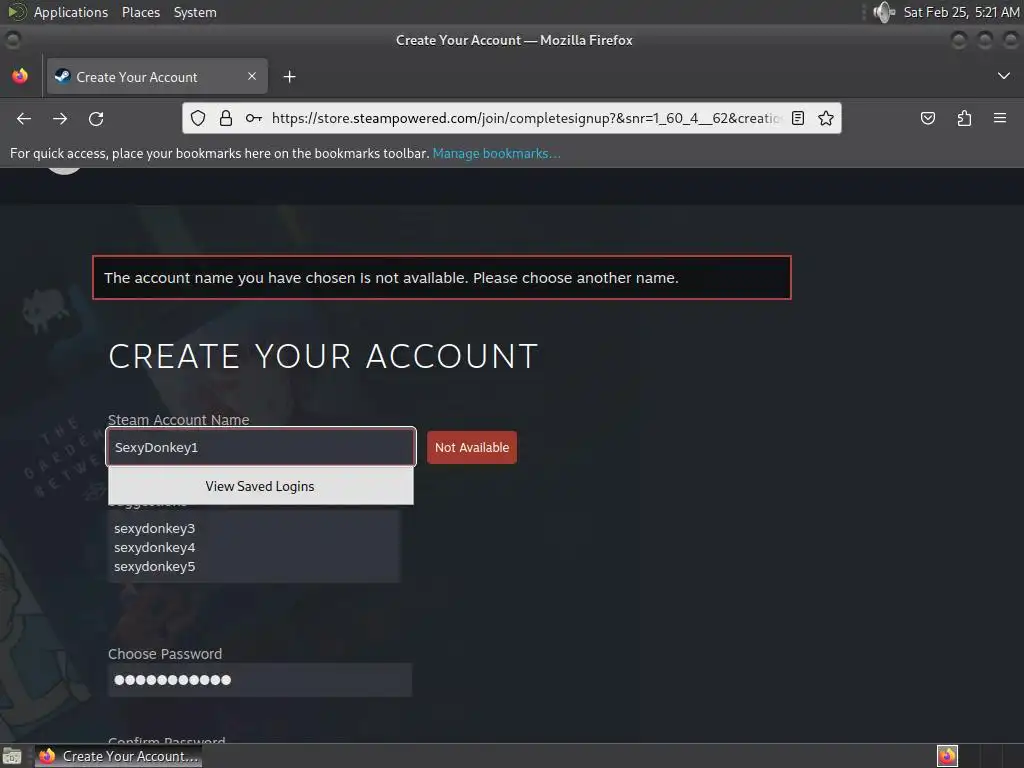
Task: Focus the Steam Account Name field
Action: [261, 447]
